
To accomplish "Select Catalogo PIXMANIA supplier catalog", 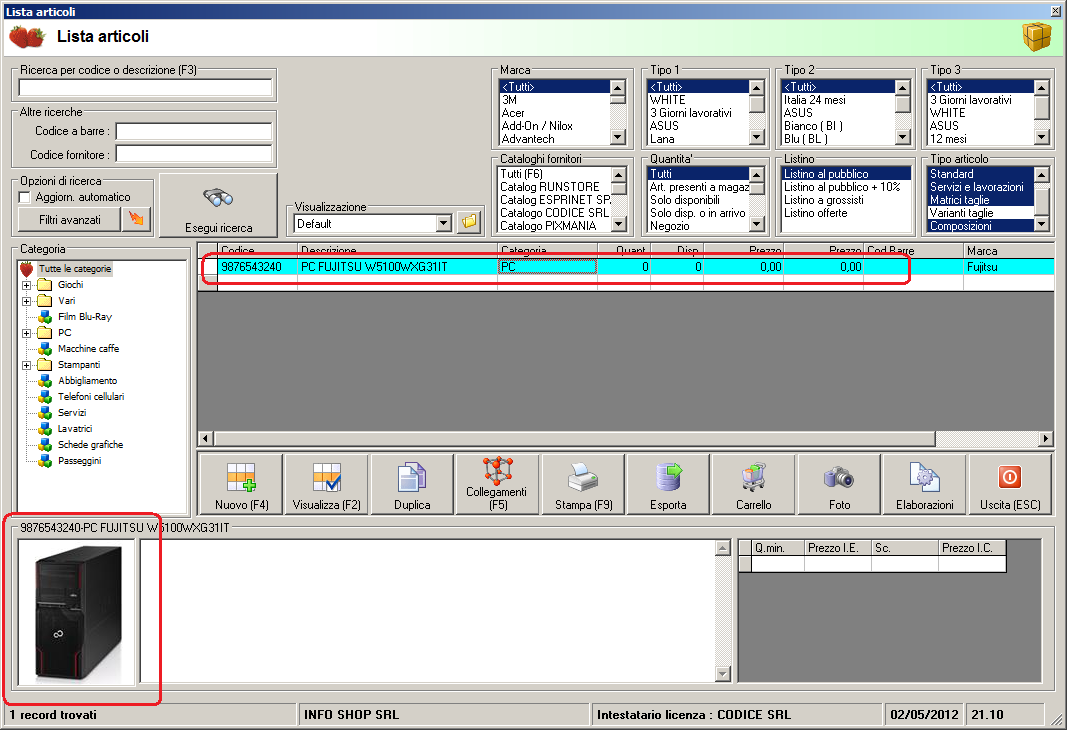I will coord(555,226).
